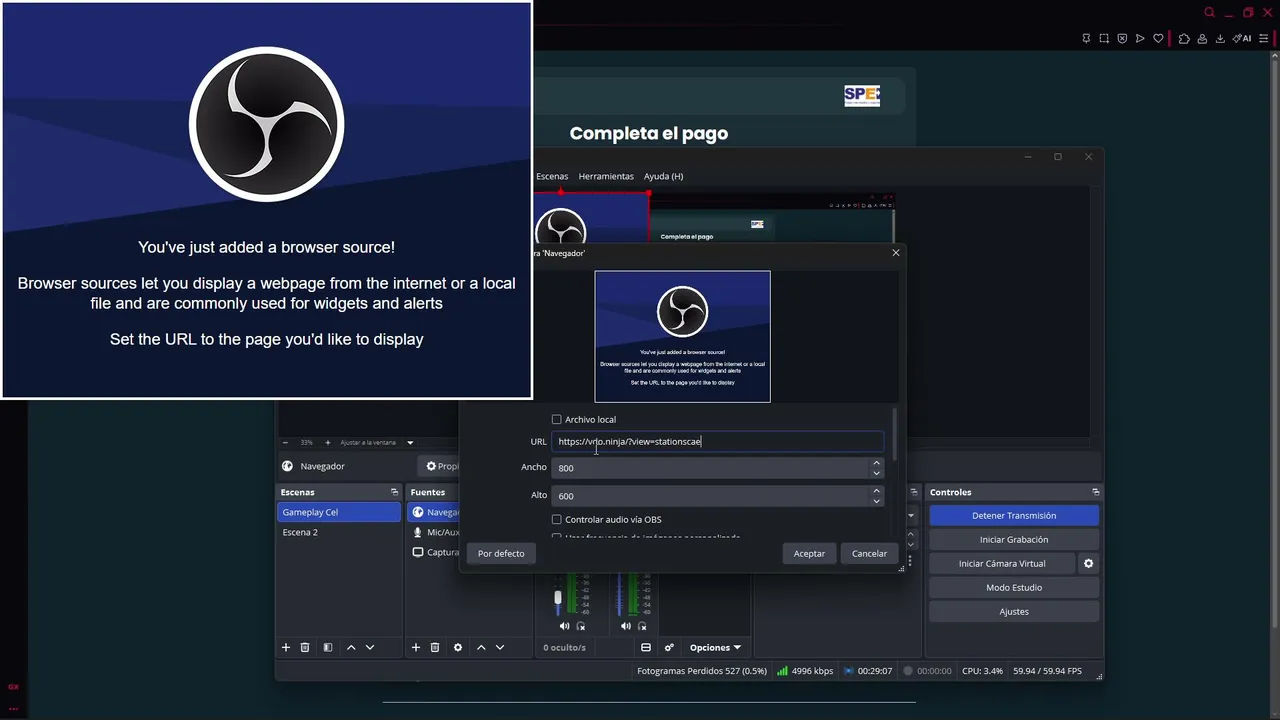Increase the Ancho value with up arrow
This screenshot has width=1280, height=720.
(876, 463)
